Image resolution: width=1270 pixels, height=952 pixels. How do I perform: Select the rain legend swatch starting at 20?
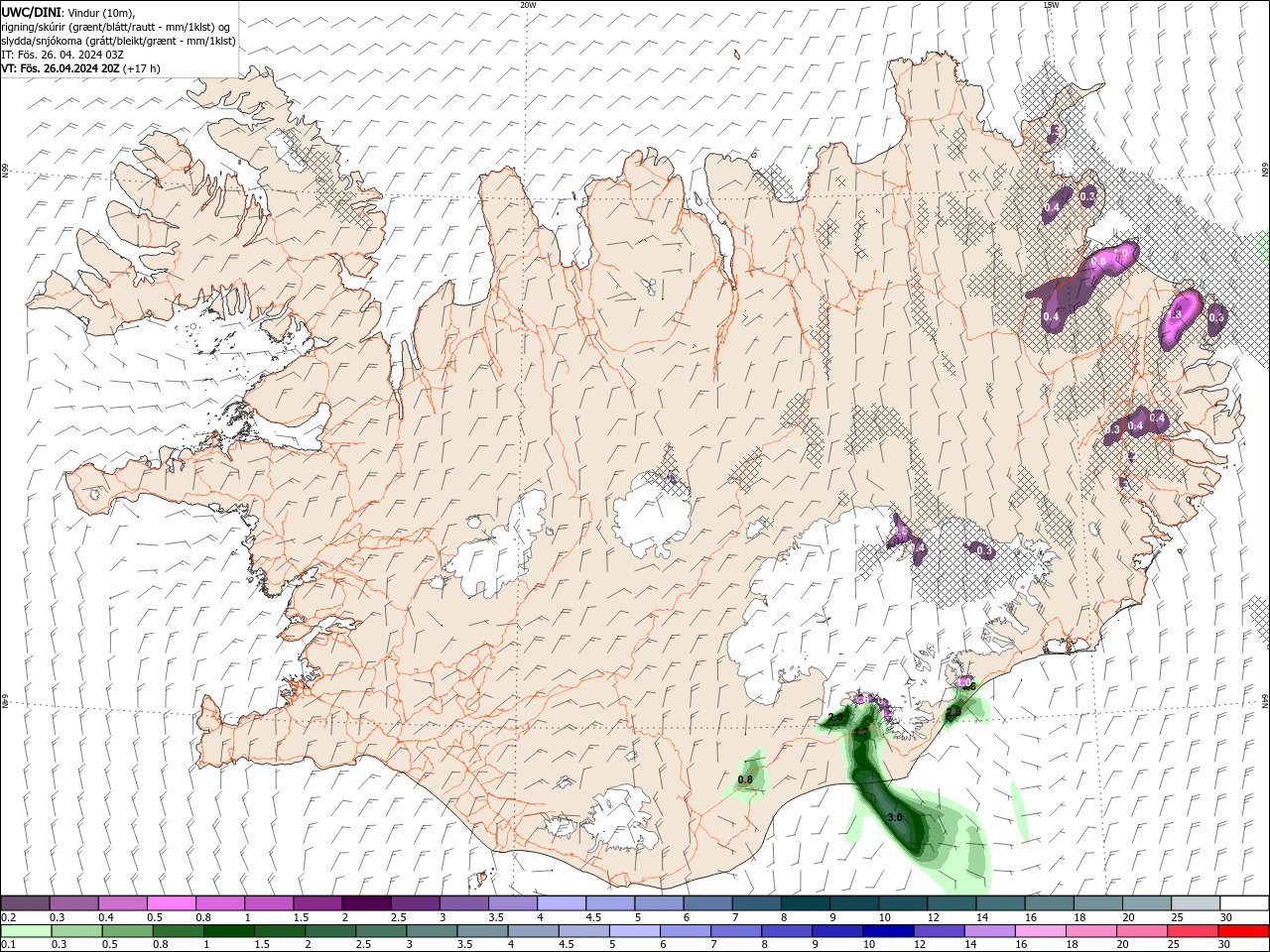tap(1141, 931)
